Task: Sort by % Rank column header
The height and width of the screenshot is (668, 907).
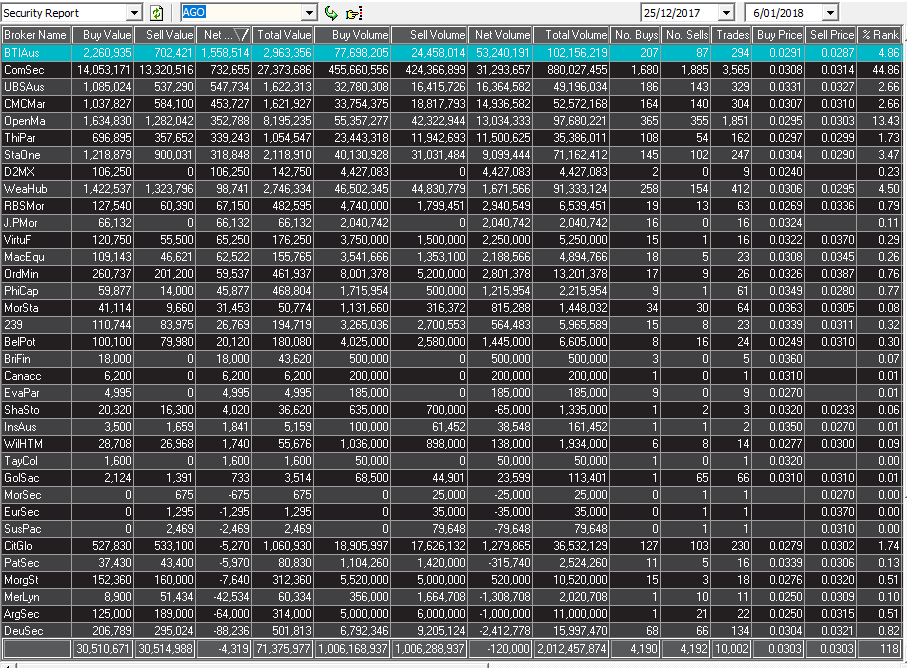Action: coord(880,35)
